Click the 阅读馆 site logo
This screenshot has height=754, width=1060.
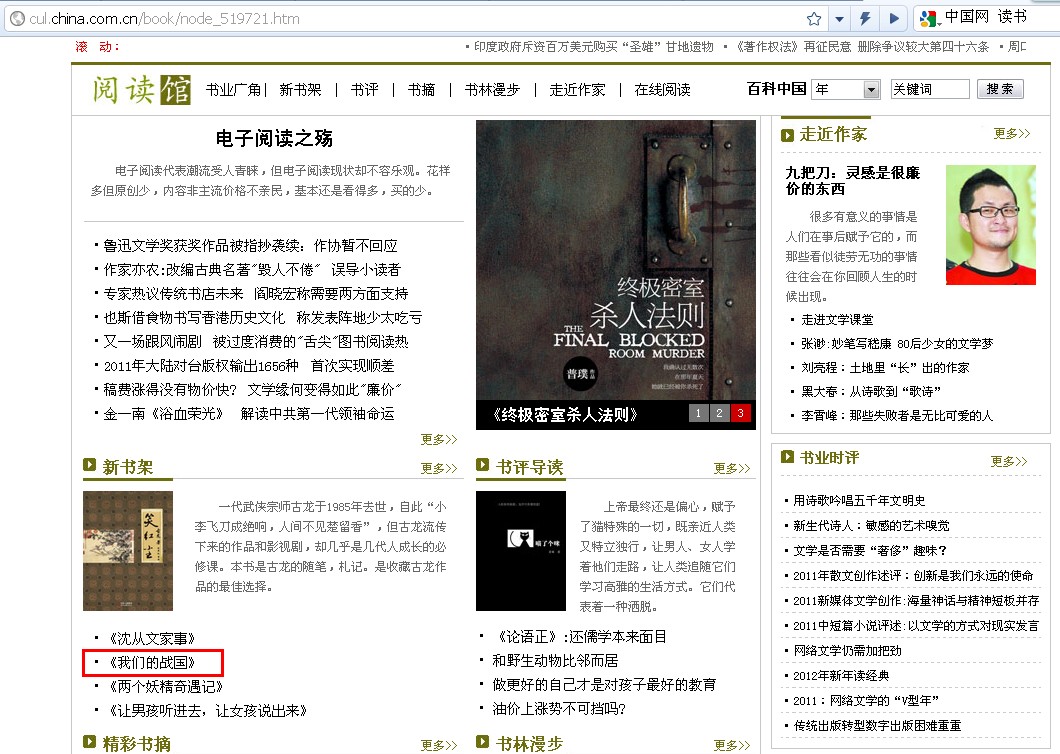[x=142, y=89]
